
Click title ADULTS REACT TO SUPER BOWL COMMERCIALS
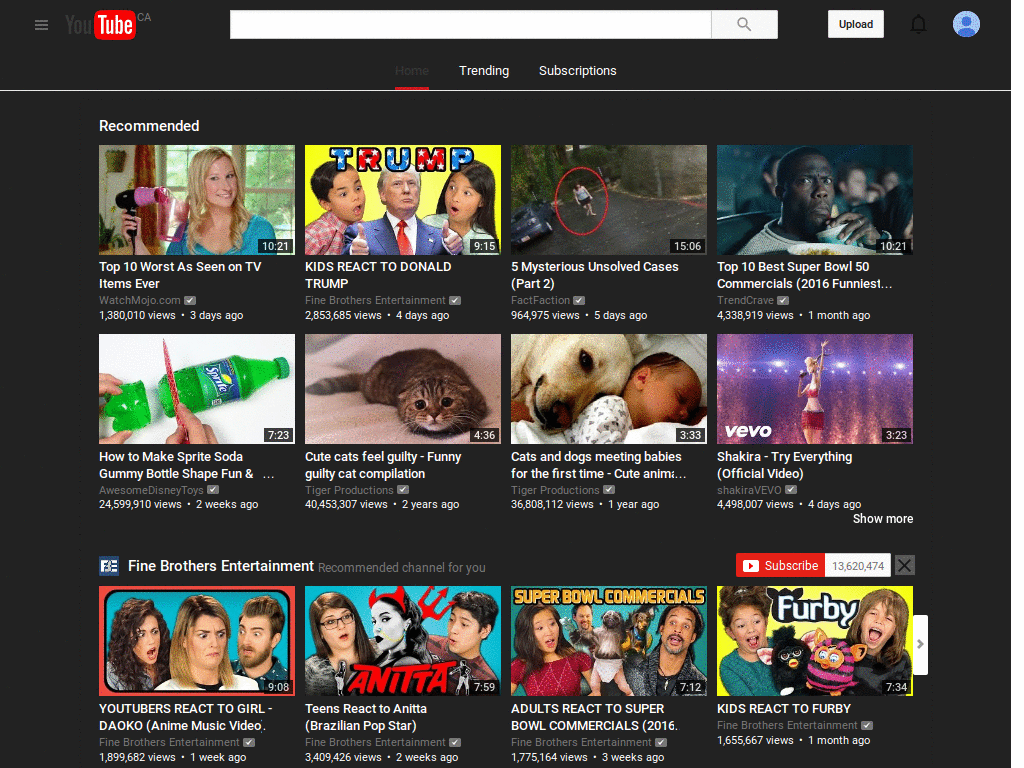point(594,717)
